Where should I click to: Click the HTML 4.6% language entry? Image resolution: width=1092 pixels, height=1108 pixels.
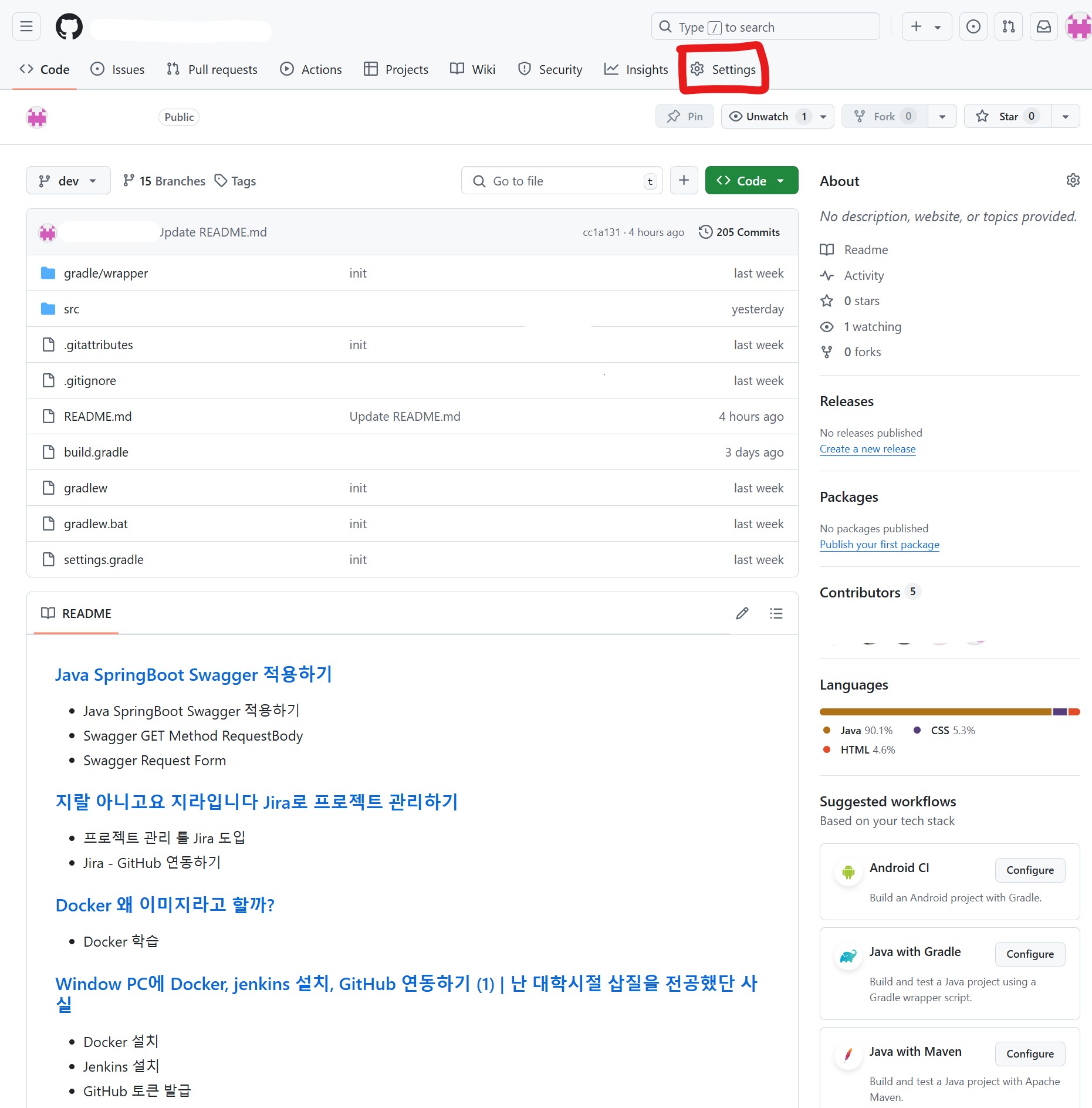tap(859, 749)
